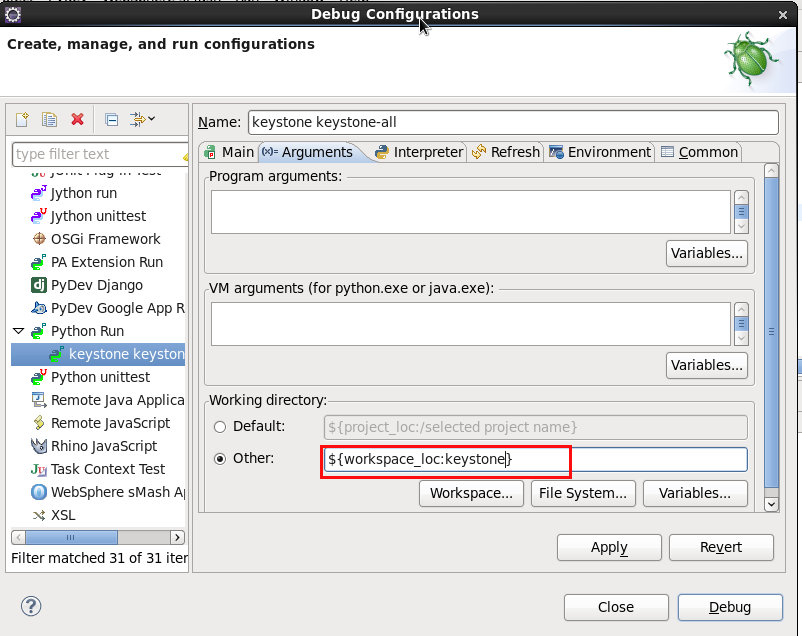Collapse the Python Run tree node
The image size is (802, 636).
(18, 331)
